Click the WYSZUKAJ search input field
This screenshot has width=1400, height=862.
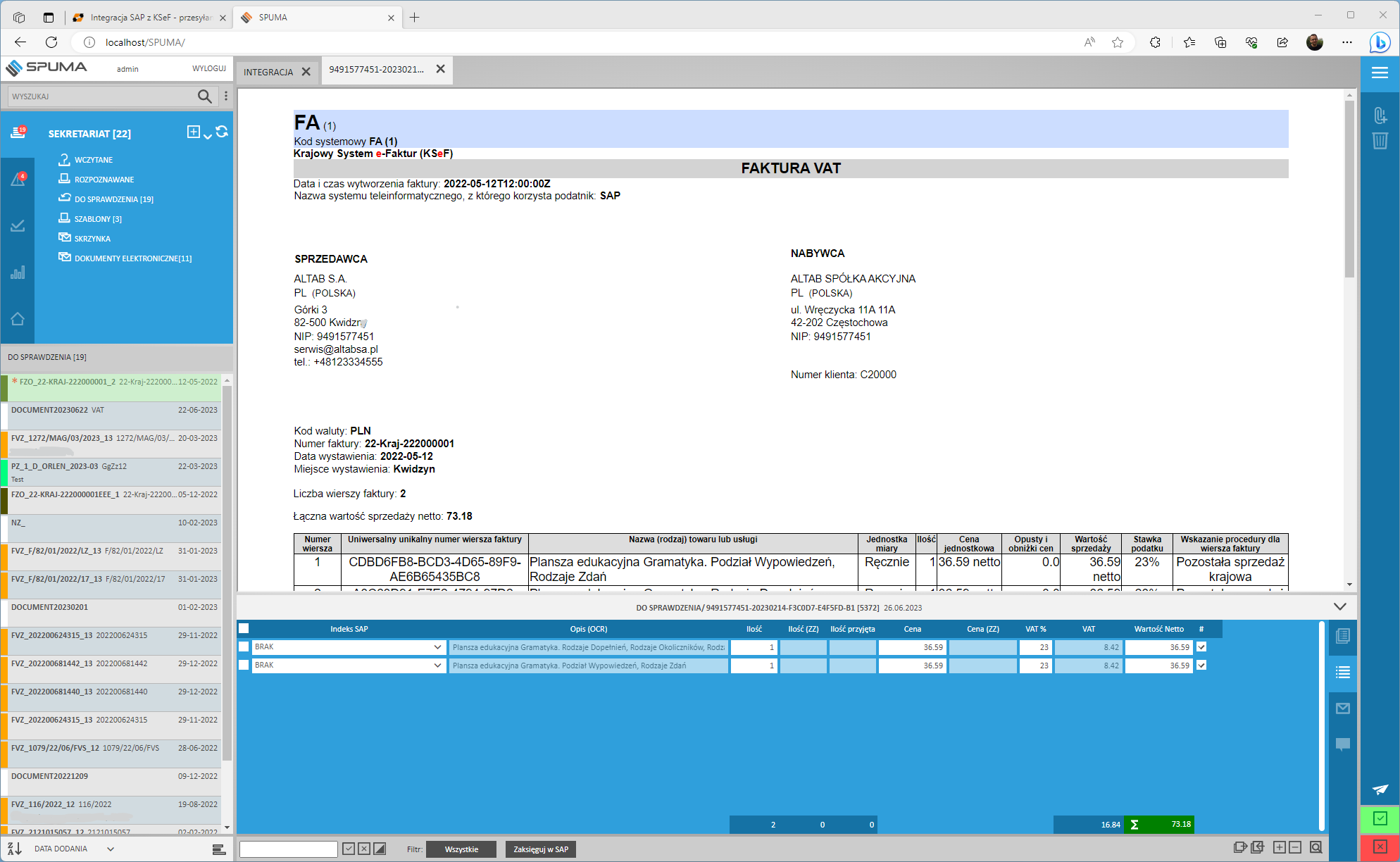[99, 96]
